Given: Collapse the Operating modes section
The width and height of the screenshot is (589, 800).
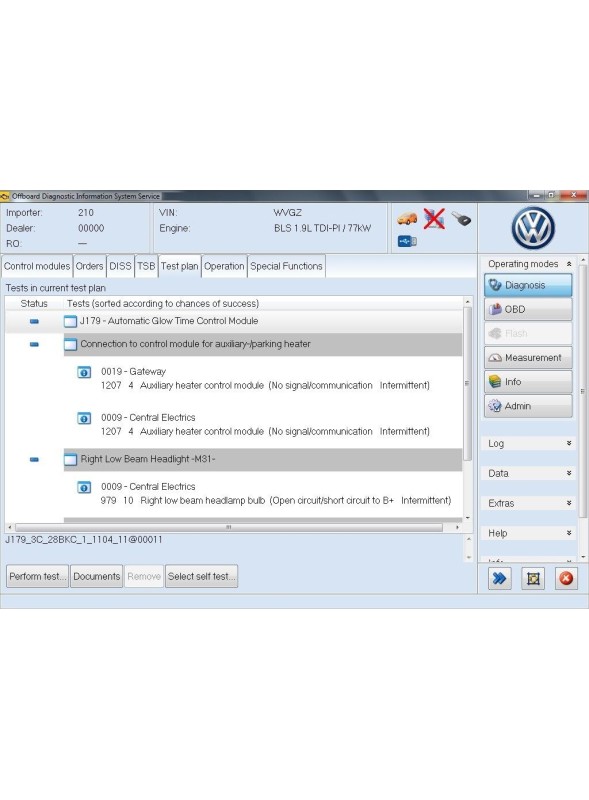Looking at the screenshot, I should [569, 264].
